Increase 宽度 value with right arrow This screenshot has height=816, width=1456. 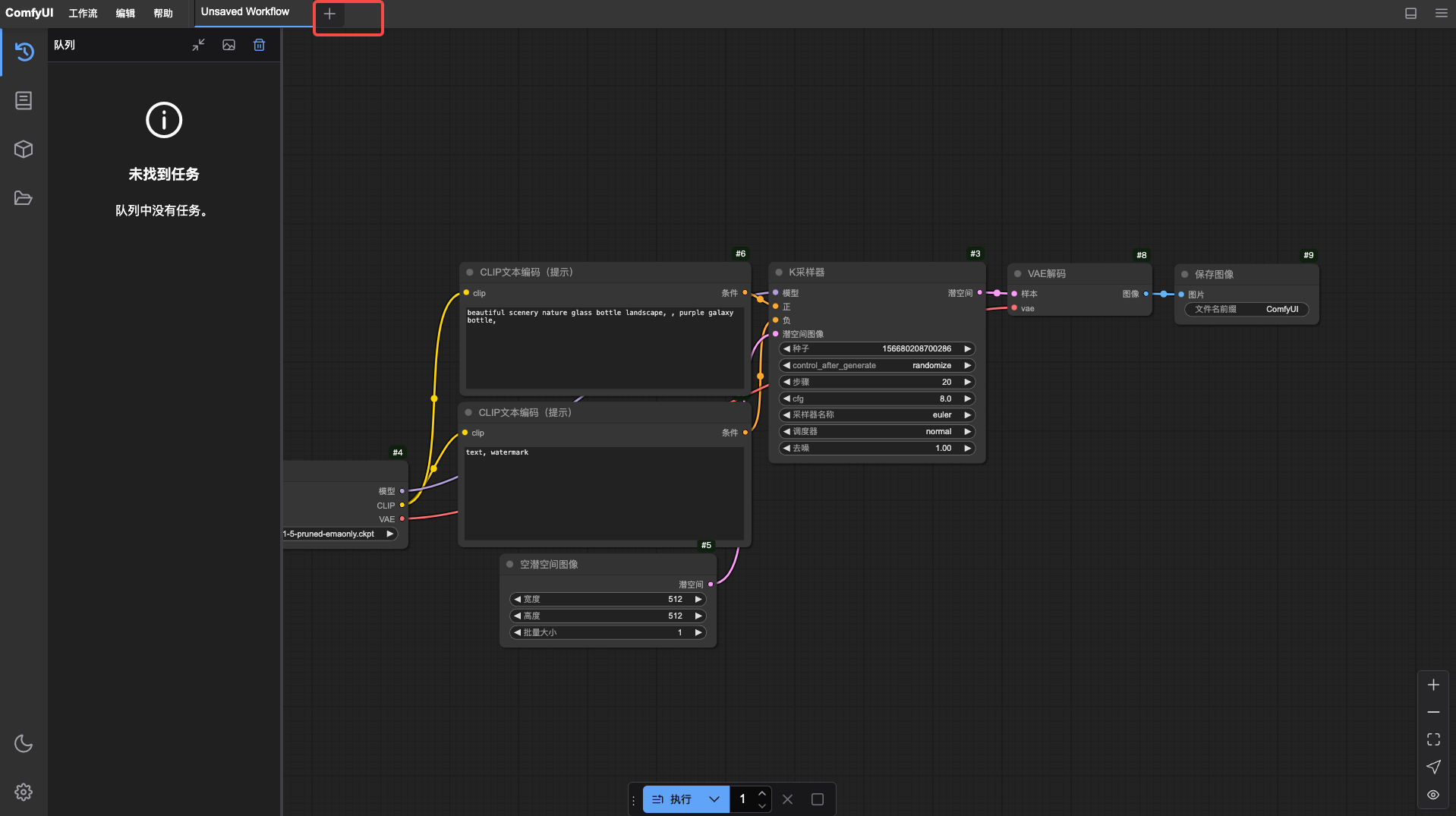[698, 600]
